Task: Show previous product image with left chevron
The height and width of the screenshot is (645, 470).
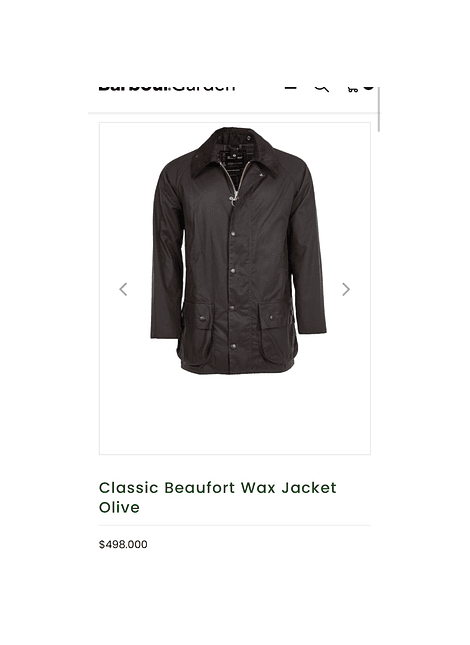Action: [123, 290]
